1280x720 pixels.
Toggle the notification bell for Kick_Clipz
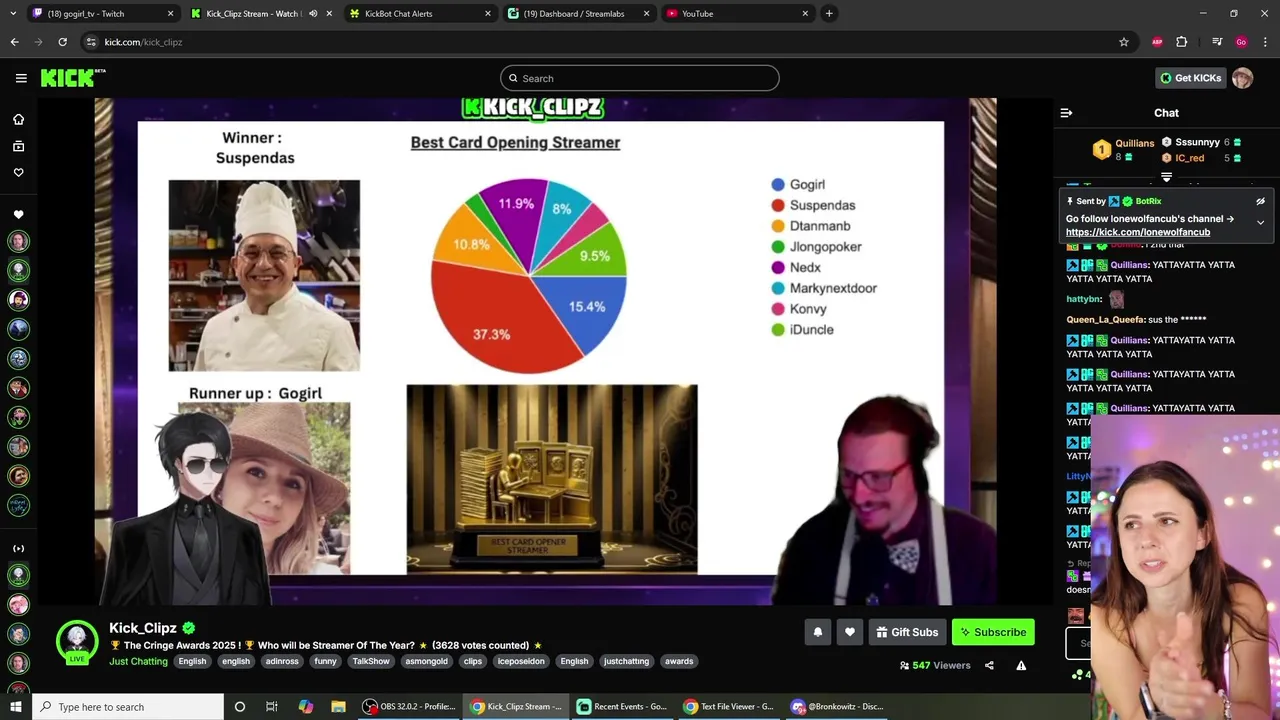[x=818, y=632]
